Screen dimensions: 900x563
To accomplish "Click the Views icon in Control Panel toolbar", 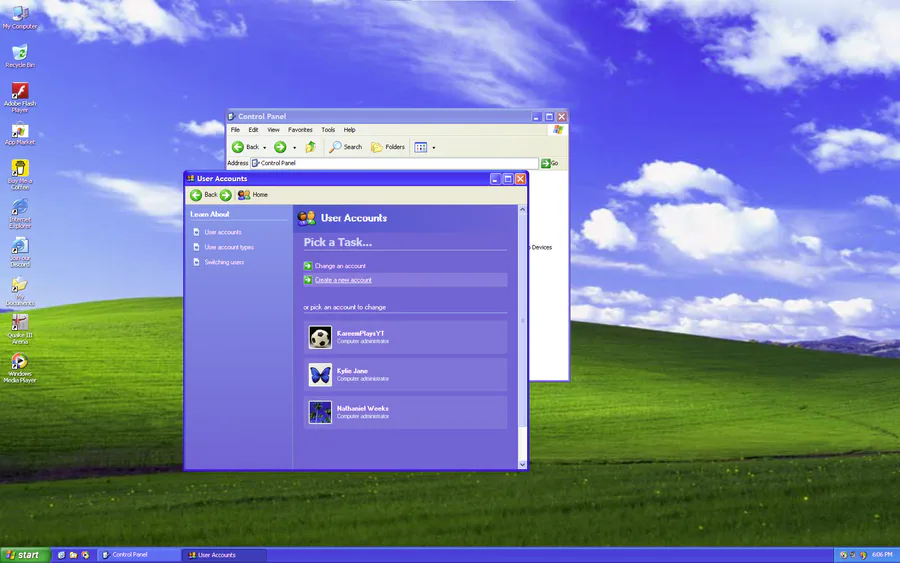I will coord(421,147).
